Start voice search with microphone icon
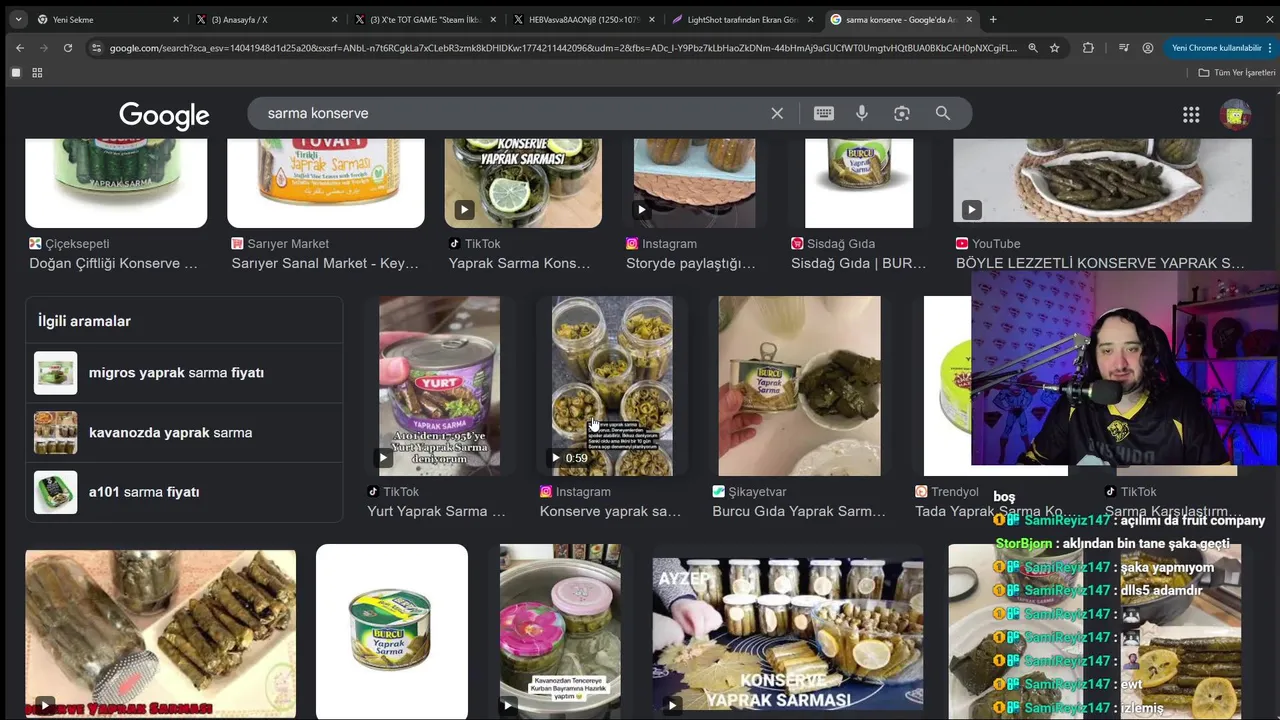1280x720 pixels. (862, 113)
